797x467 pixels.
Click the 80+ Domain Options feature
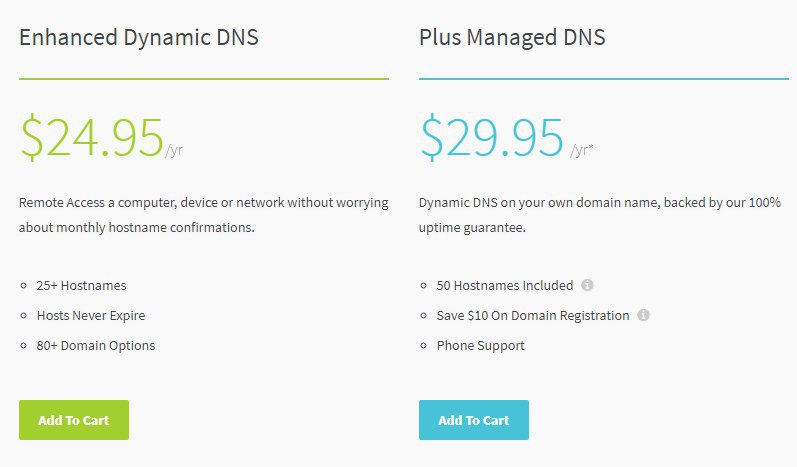pyautogui.click(x=96, y=345)
